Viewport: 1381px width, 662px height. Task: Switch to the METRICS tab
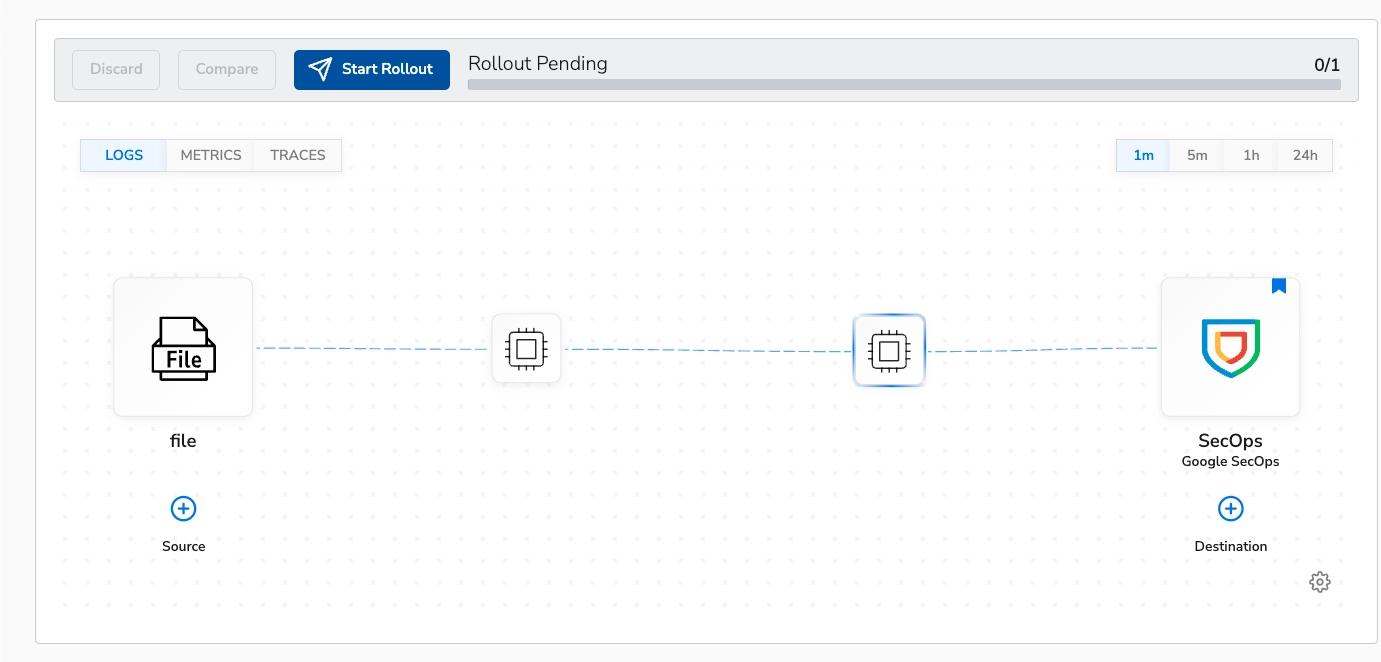click(210, 155)
